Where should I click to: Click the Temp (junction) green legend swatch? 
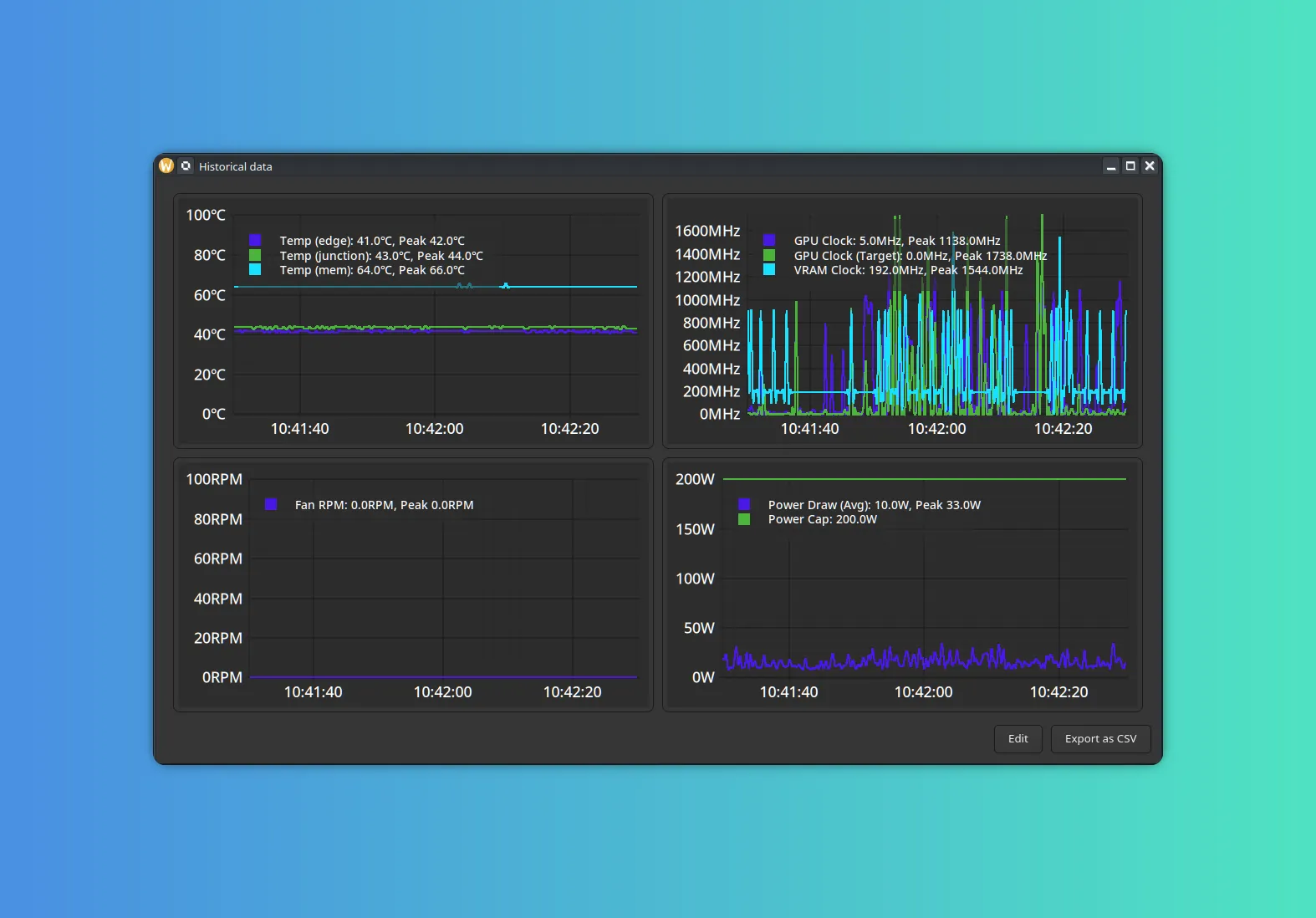pyautogui.click(x=255, y=255)
